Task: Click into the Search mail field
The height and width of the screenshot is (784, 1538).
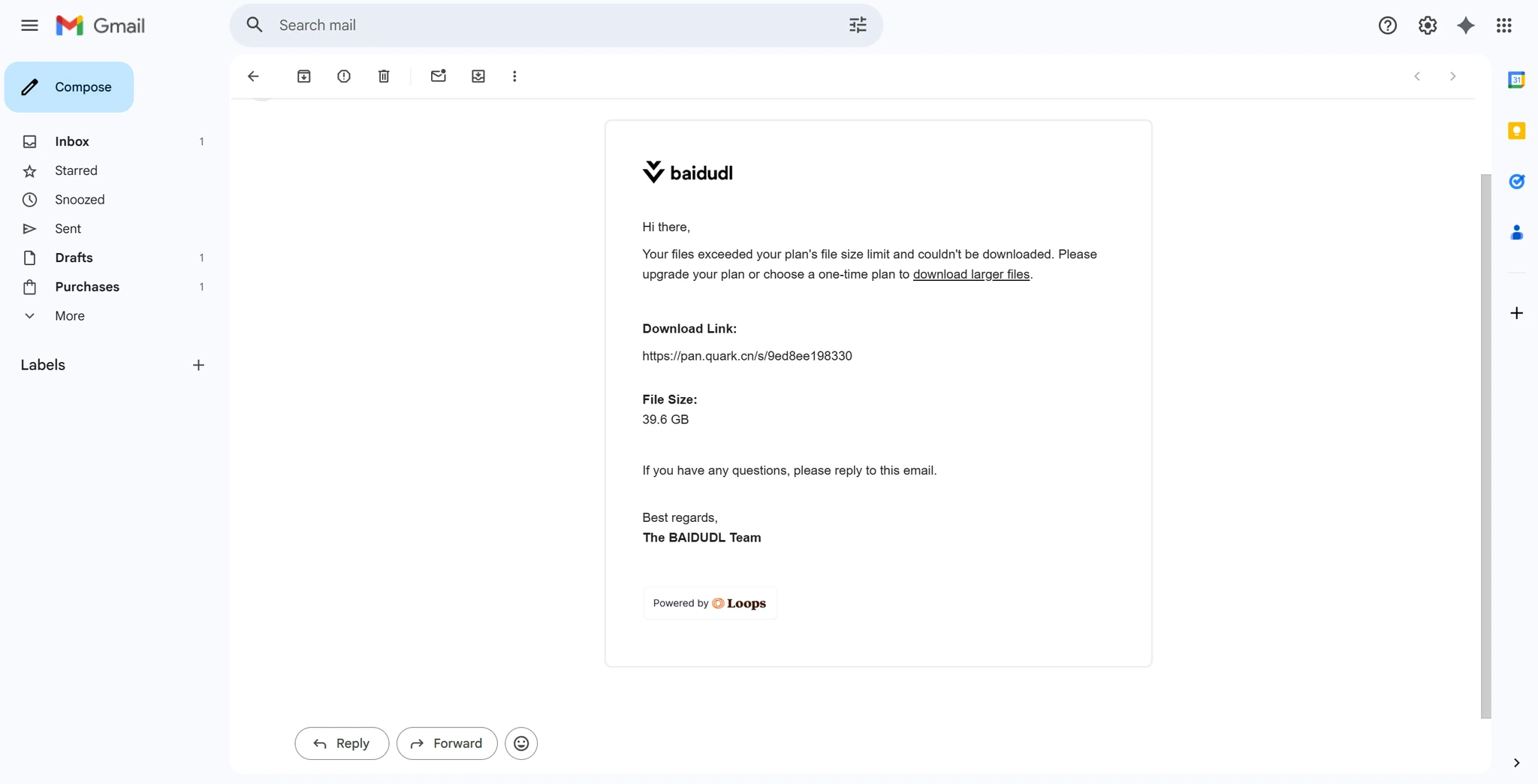Action: 556,25
